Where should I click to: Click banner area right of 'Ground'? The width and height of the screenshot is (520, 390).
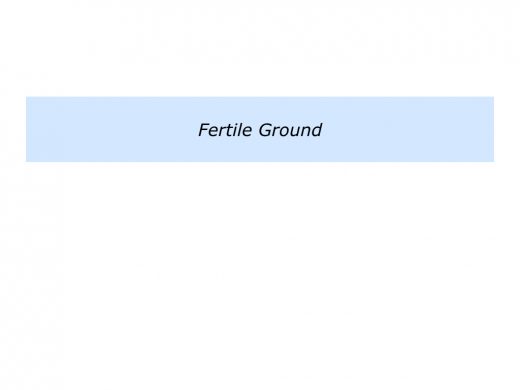pos(408,129)
